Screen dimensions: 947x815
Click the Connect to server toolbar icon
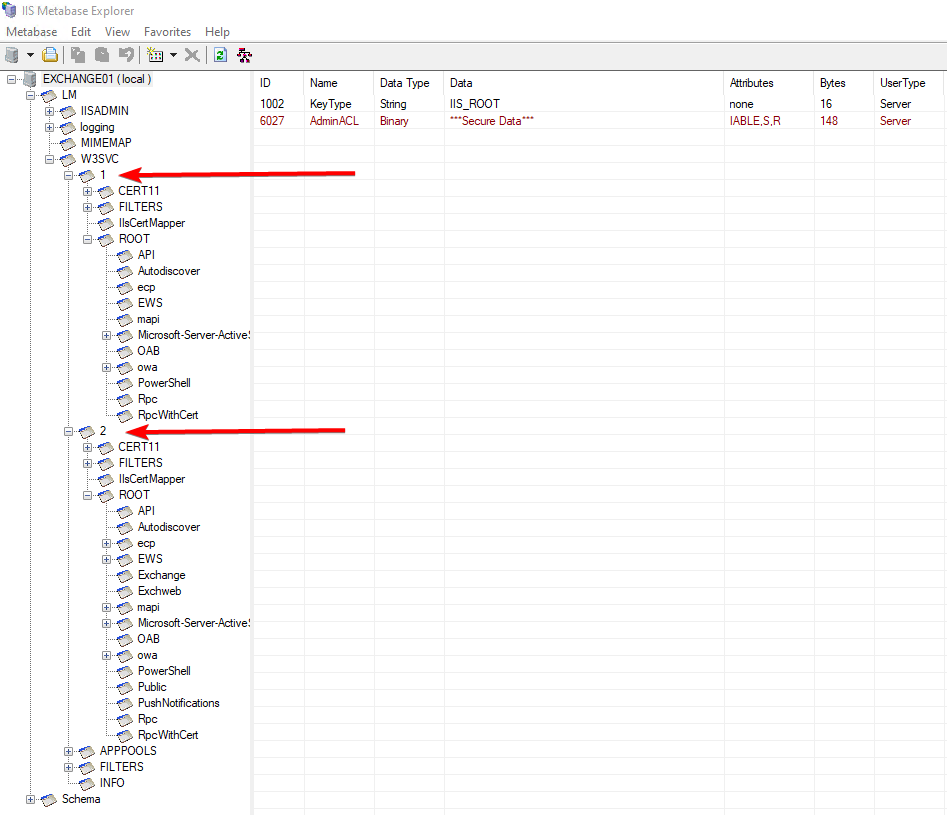point(12,55)
